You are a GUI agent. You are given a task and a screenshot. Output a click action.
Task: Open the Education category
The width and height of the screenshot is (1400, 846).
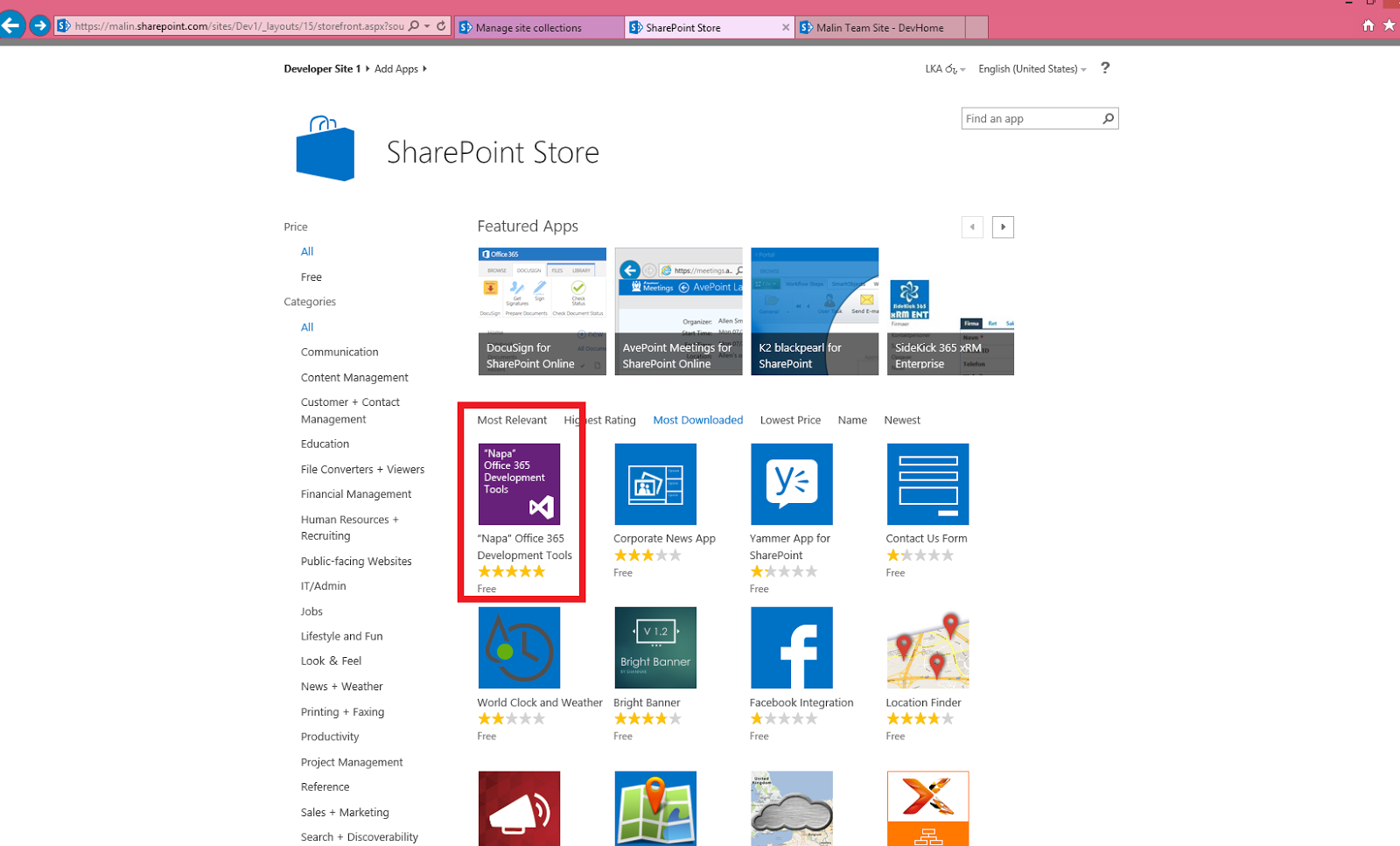click(325, 444)
